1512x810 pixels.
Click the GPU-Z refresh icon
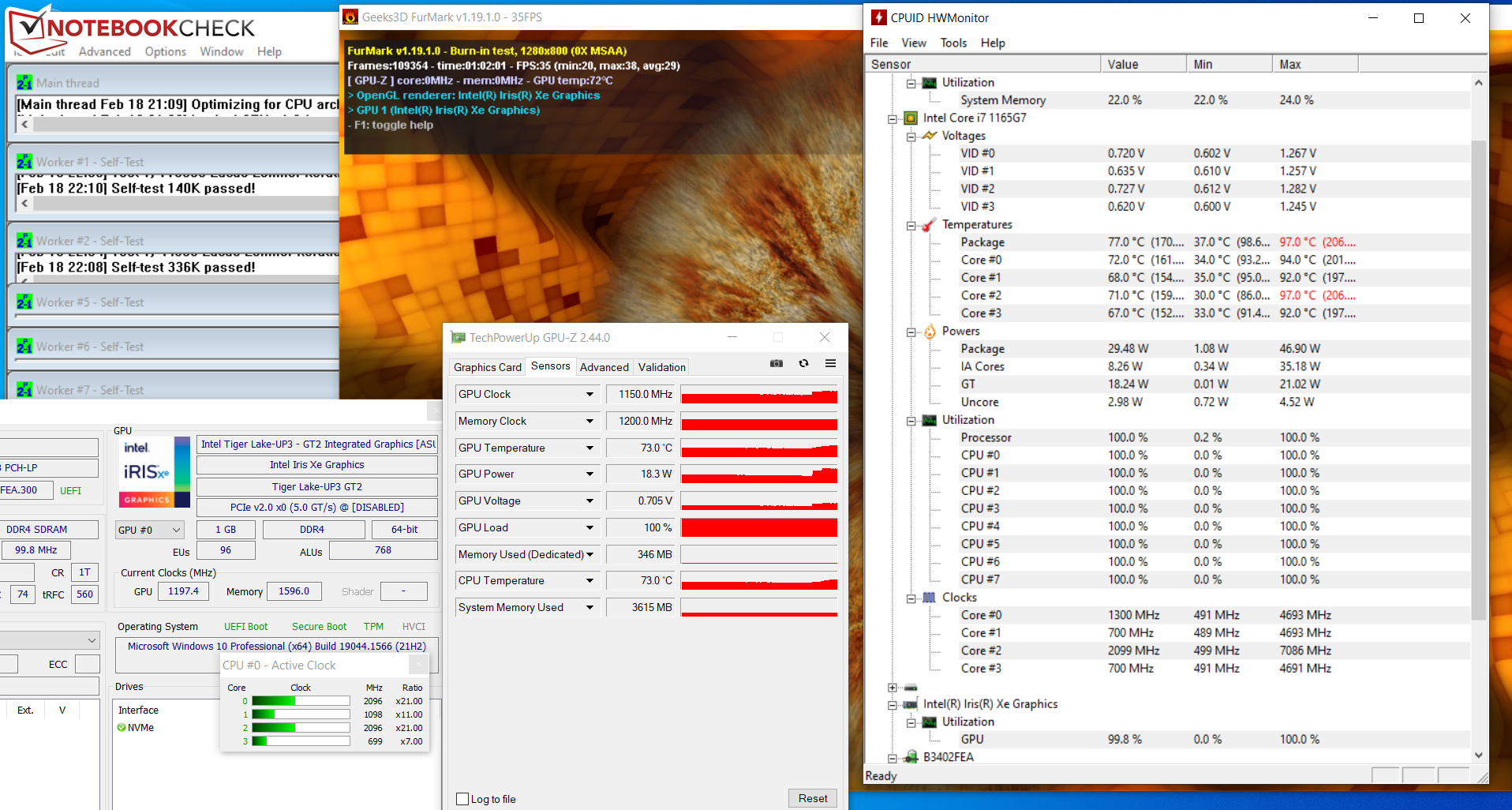[803, 363]
